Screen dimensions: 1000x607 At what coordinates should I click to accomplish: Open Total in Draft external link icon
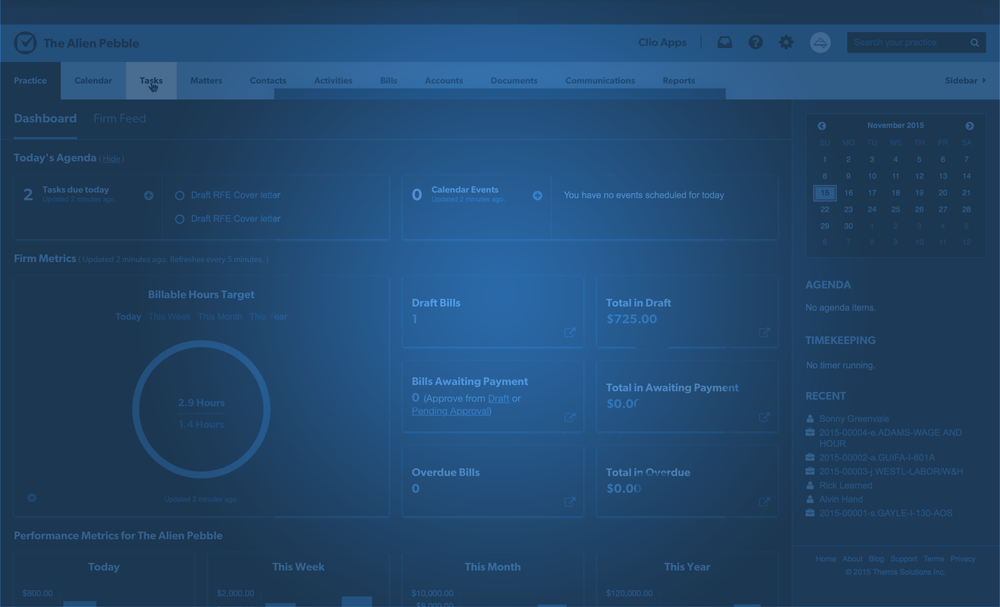click(x=764, y=332)
